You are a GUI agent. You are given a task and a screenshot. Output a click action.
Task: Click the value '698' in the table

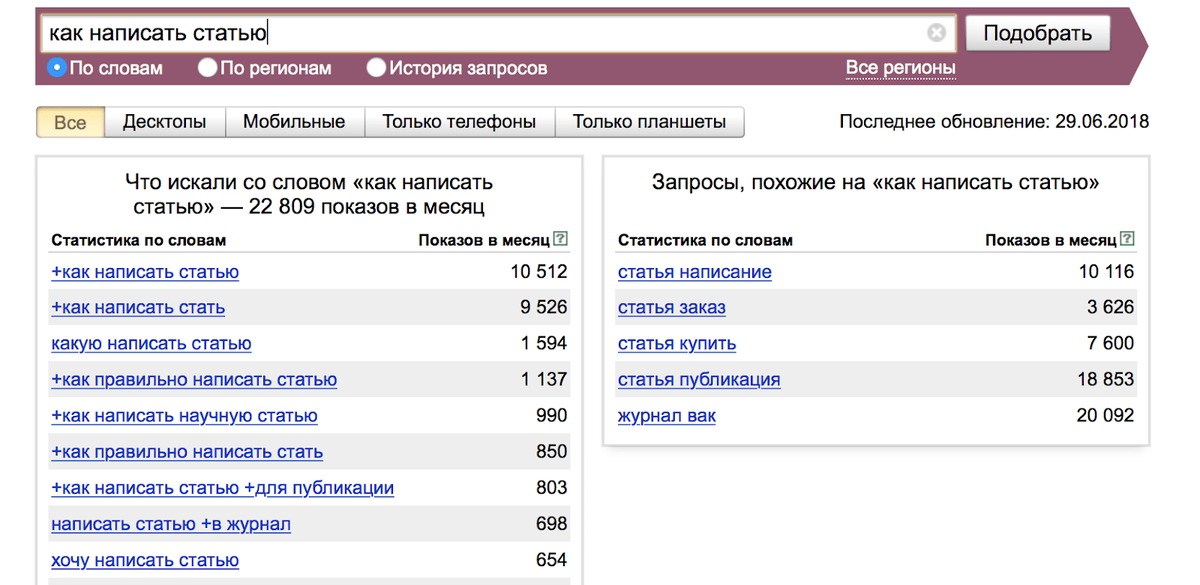pos(551,523)
